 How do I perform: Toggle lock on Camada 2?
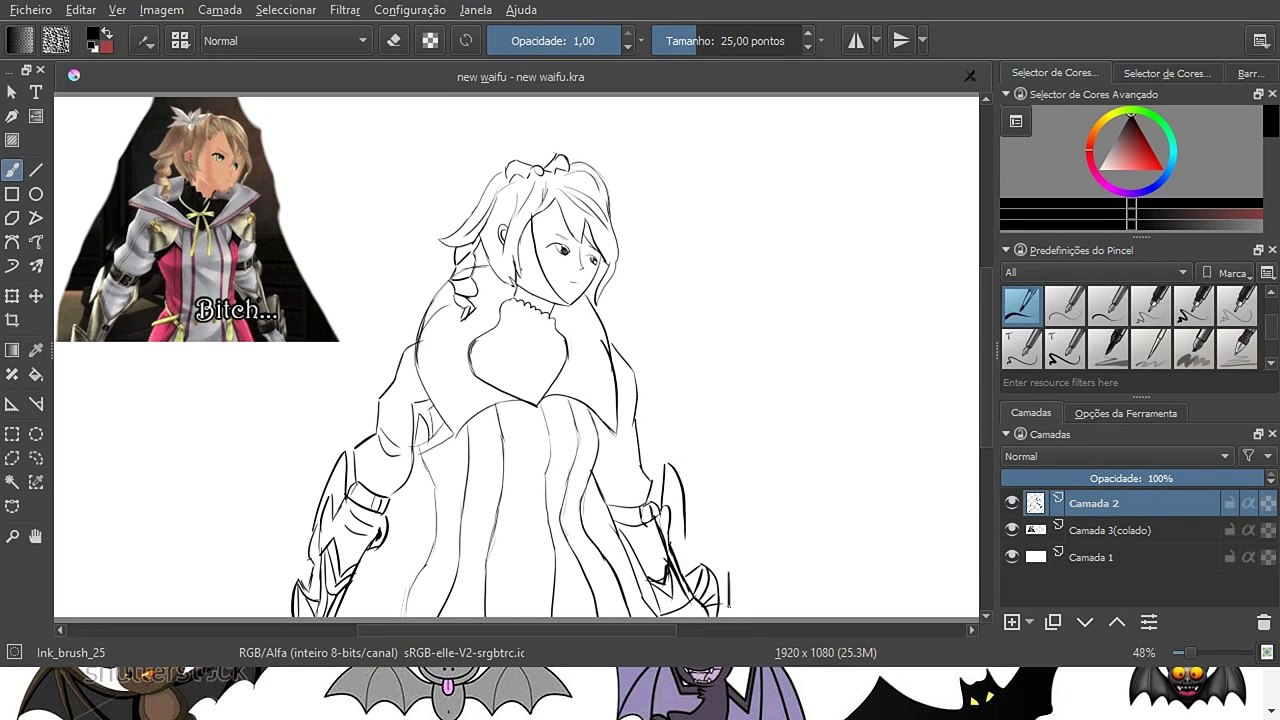(1230, 503)
